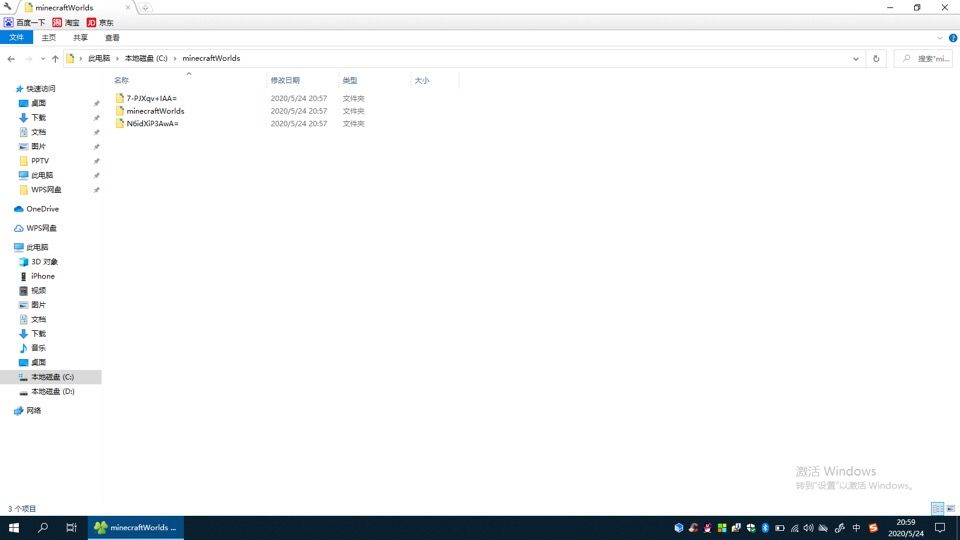Open 网络 in the navigation pane

click(x=28, y=410)
